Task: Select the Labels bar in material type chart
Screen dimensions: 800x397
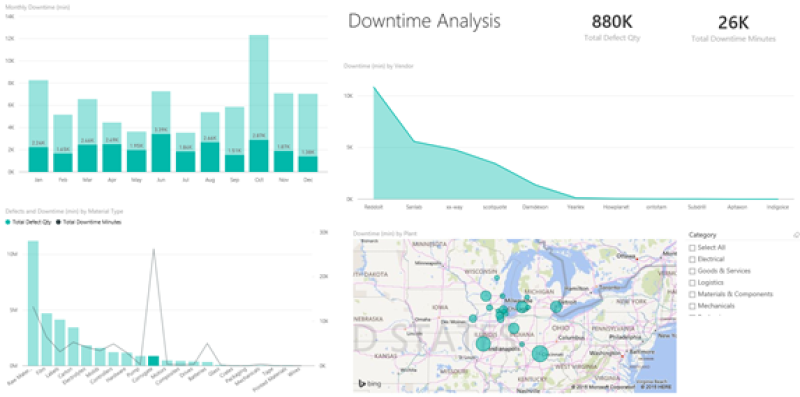Action: pyautogui.click(x=60, y=342)
